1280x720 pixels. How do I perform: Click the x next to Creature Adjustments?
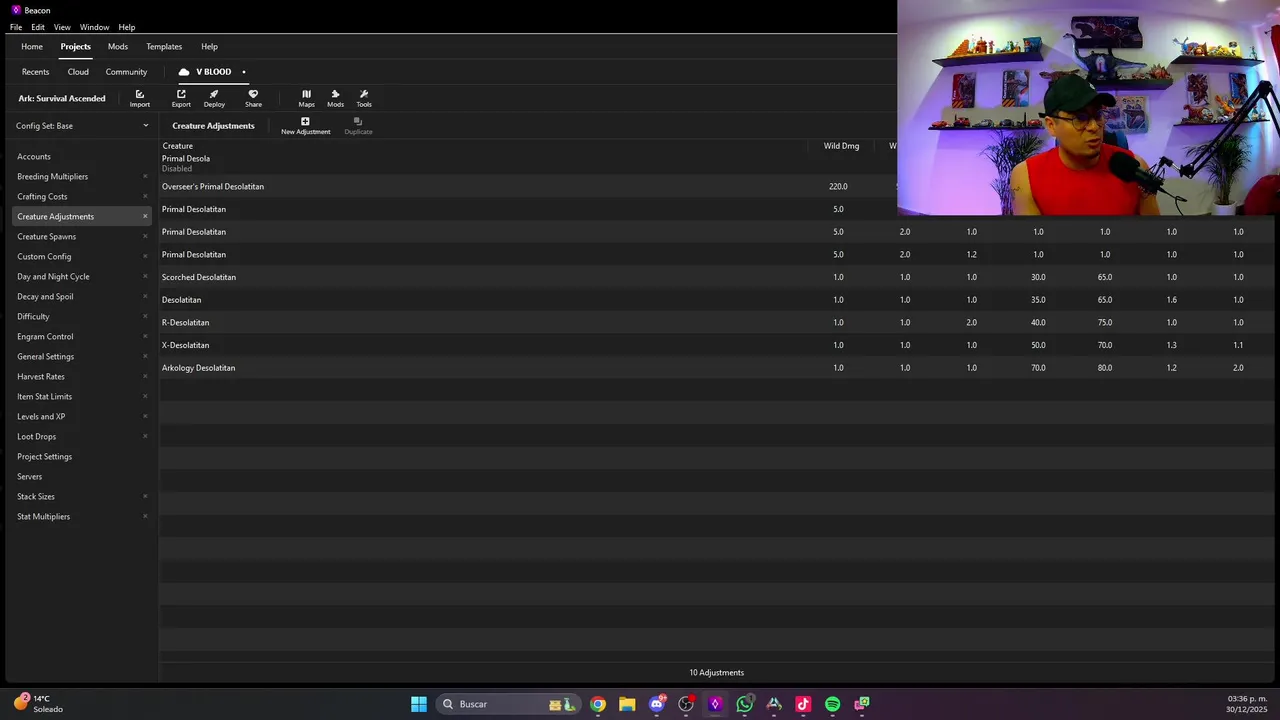145,216
